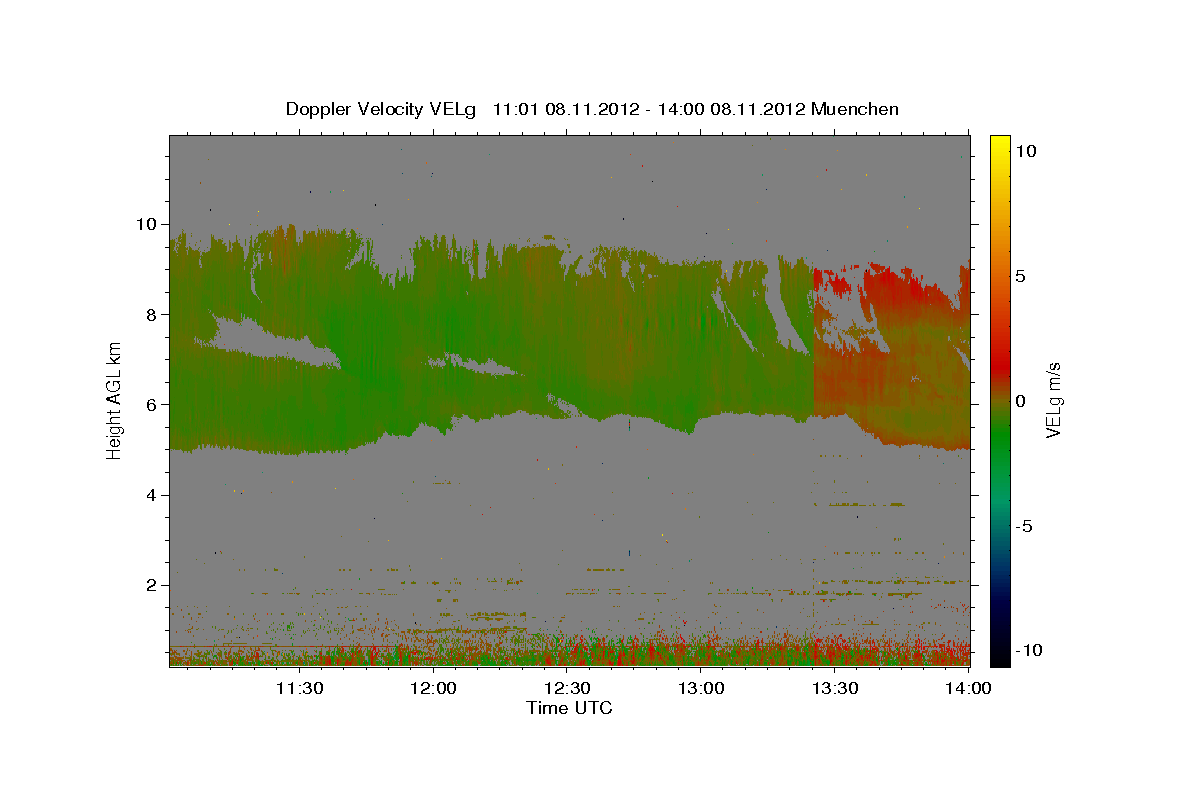
Task: Click the colorbar label -5
Action: [1025, 526]
